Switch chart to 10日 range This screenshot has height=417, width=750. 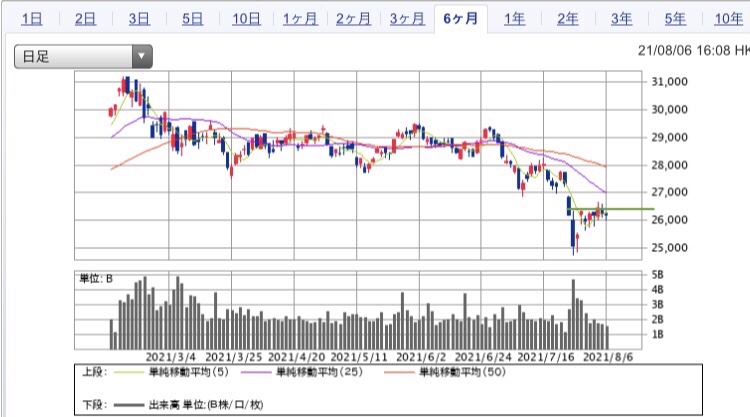[247, 19]
